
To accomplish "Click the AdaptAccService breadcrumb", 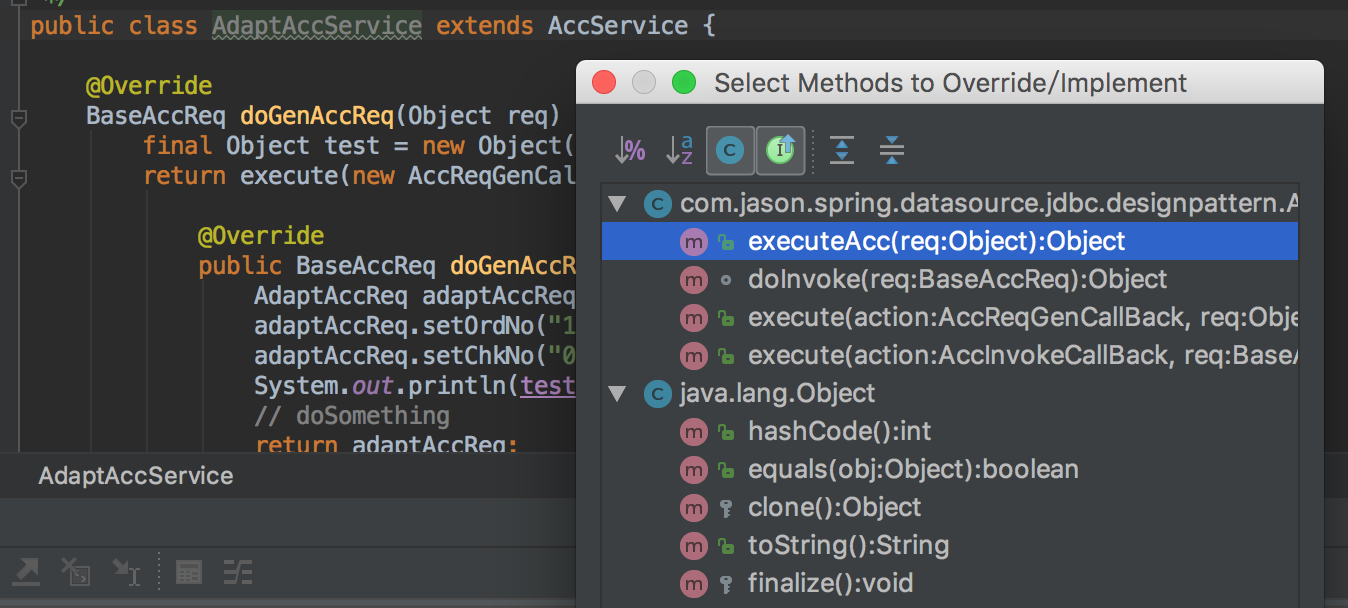I will point(135,476).
